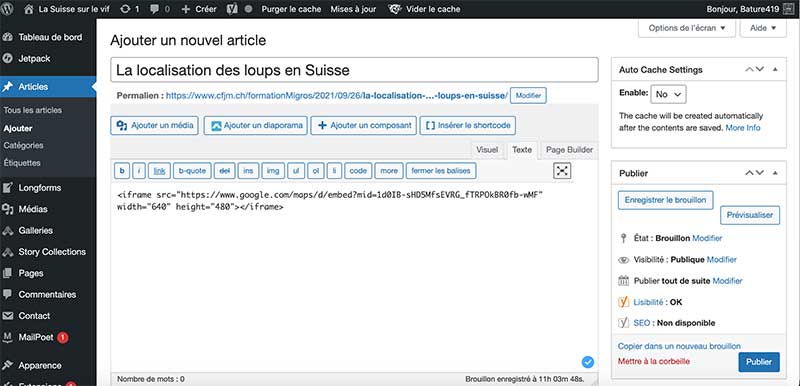Open Tous les articles

33,110
